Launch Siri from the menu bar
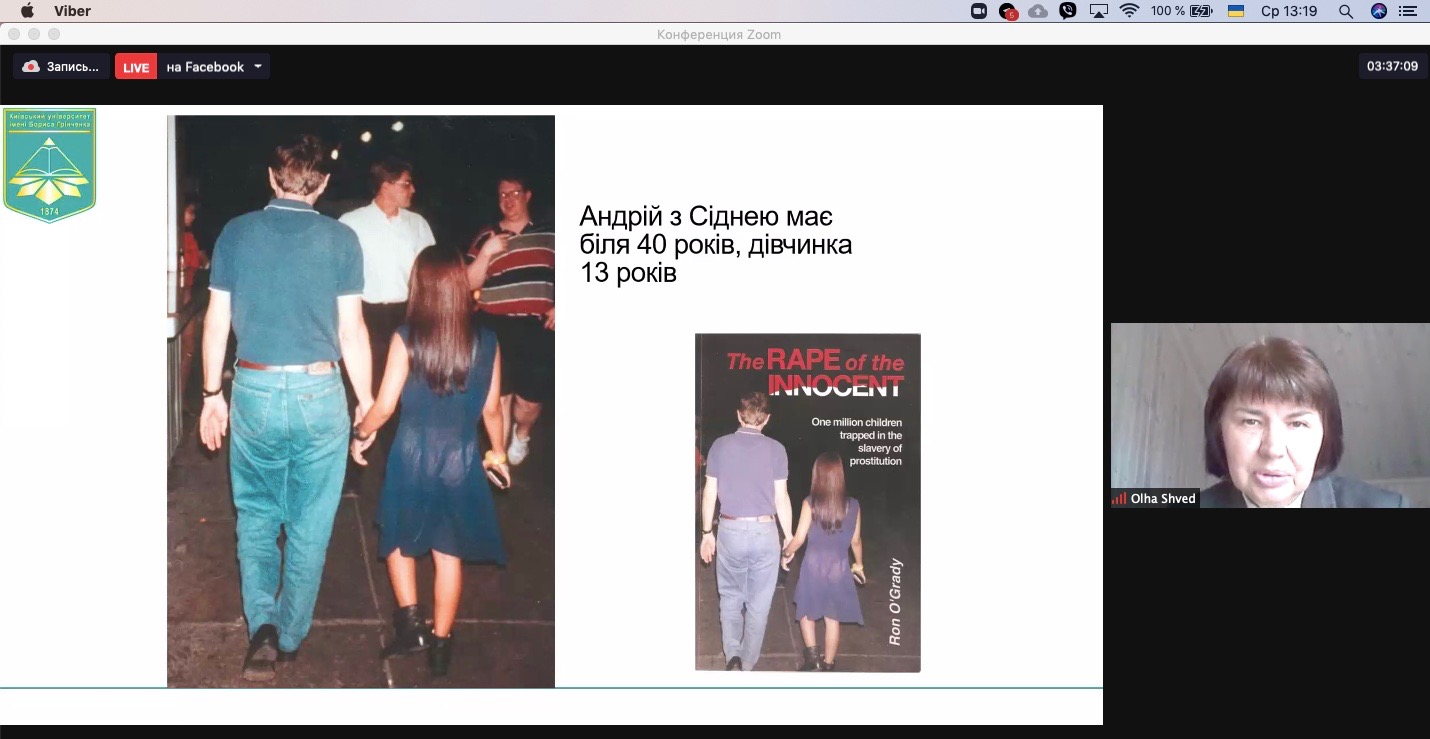This screenshot has height=739, width=1430. click(1379, 11)
